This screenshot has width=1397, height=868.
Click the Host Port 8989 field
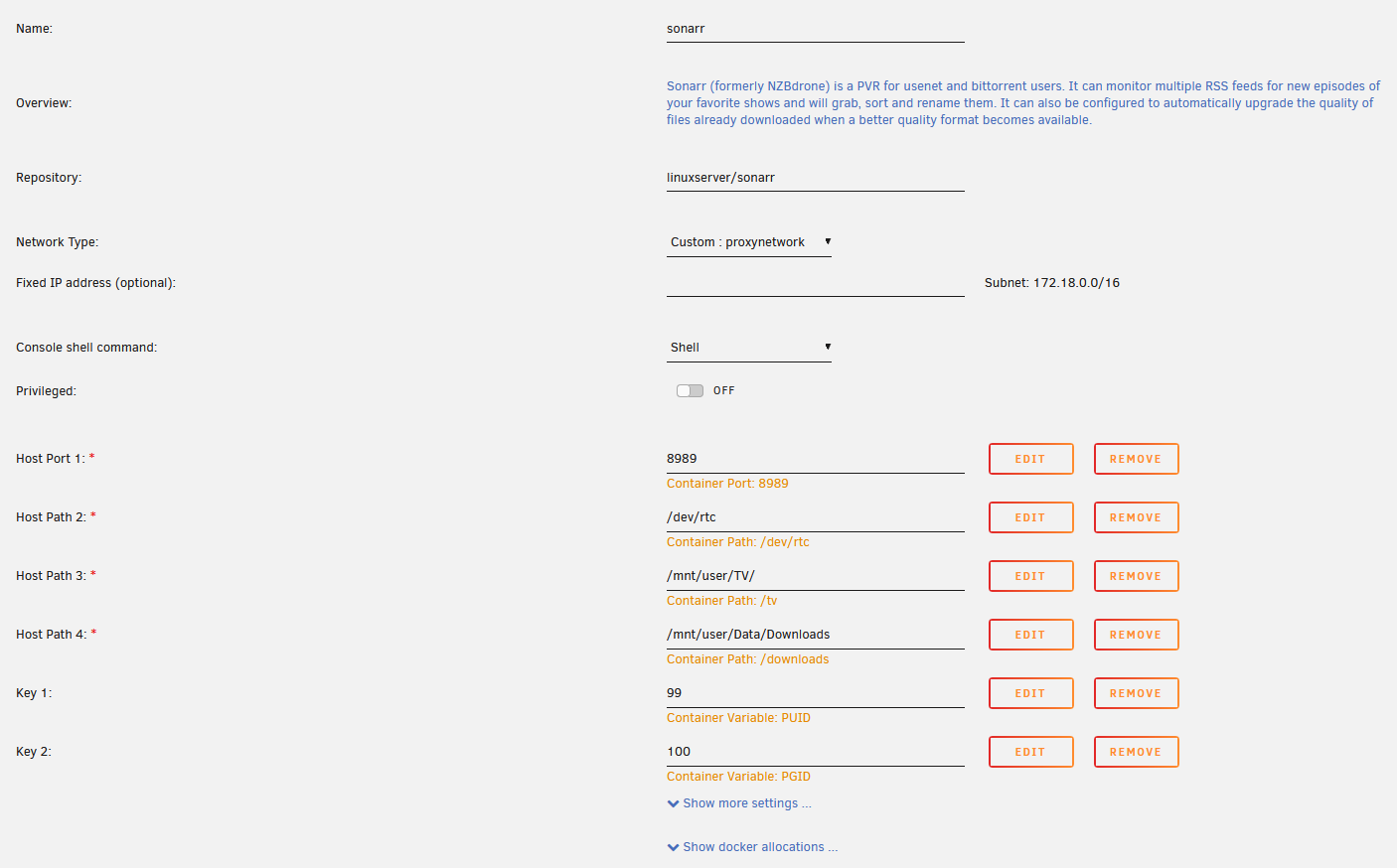816,459
